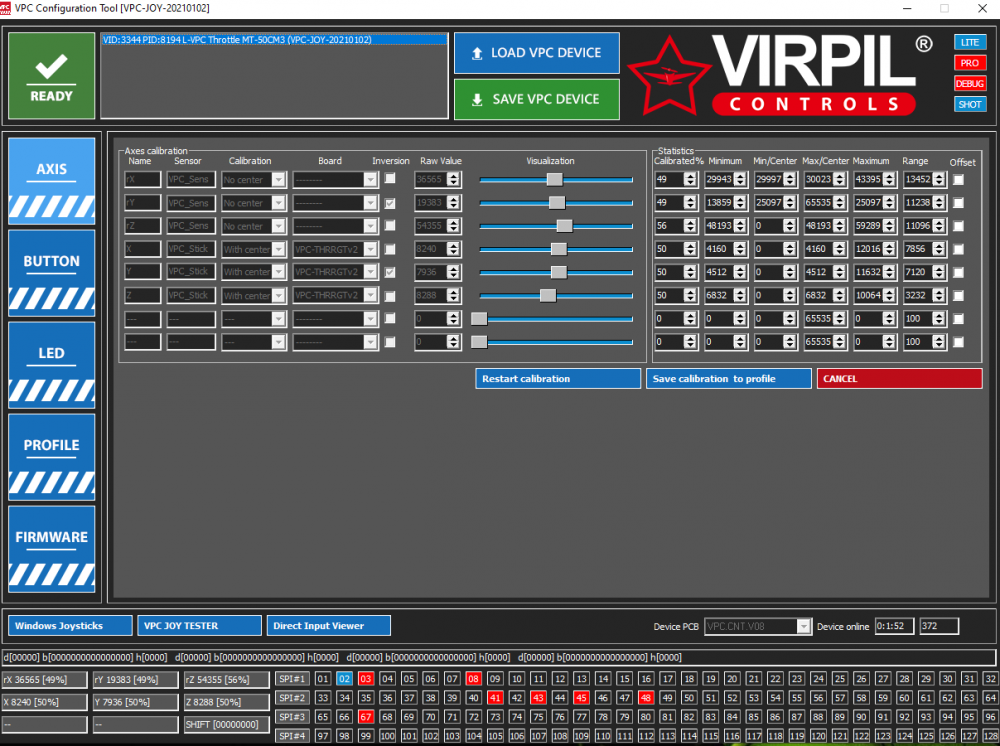Toggle inversion for X axis
The height and width of the screenshot is (746, 1000).
[390, 249]
